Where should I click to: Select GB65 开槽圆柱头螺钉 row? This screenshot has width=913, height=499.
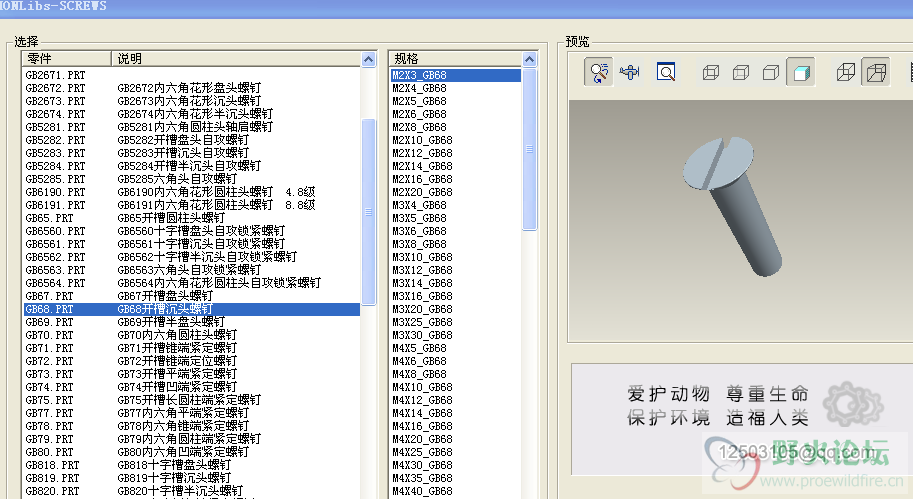click(192, 218)
